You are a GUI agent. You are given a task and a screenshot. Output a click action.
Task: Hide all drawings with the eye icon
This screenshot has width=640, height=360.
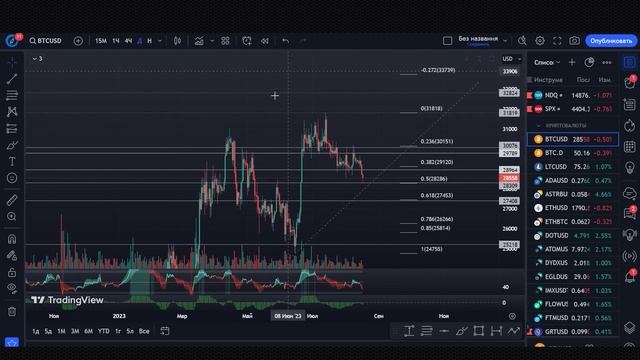coord(12,289)
